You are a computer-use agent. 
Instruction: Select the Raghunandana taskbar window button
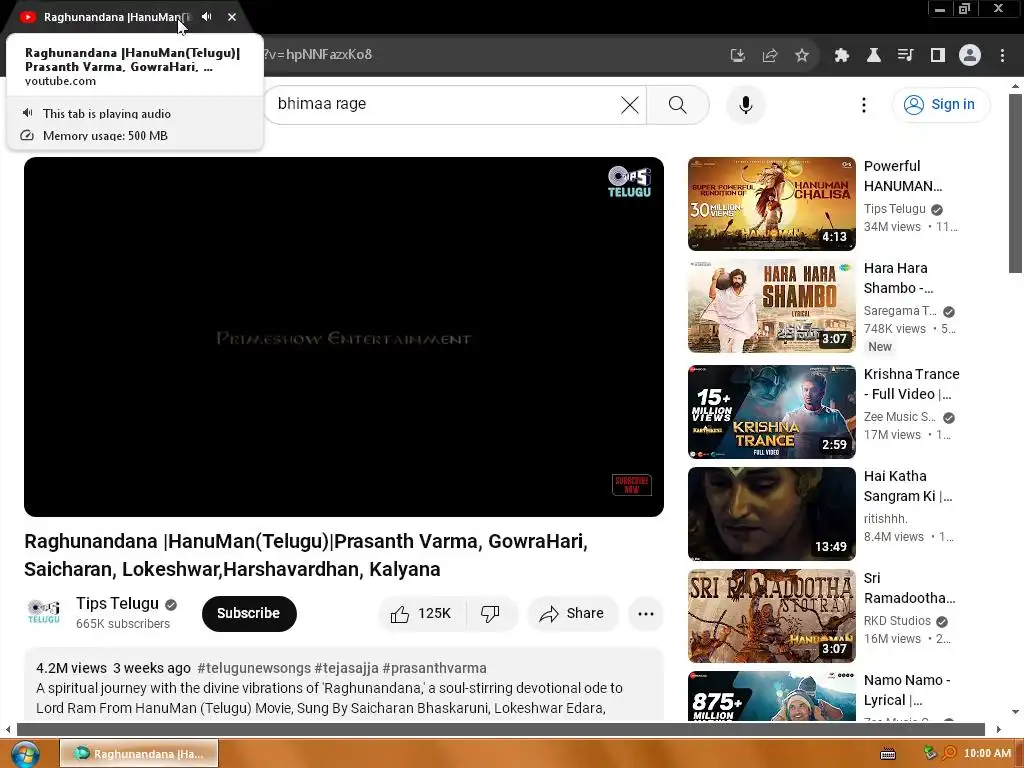coord(139,754)
